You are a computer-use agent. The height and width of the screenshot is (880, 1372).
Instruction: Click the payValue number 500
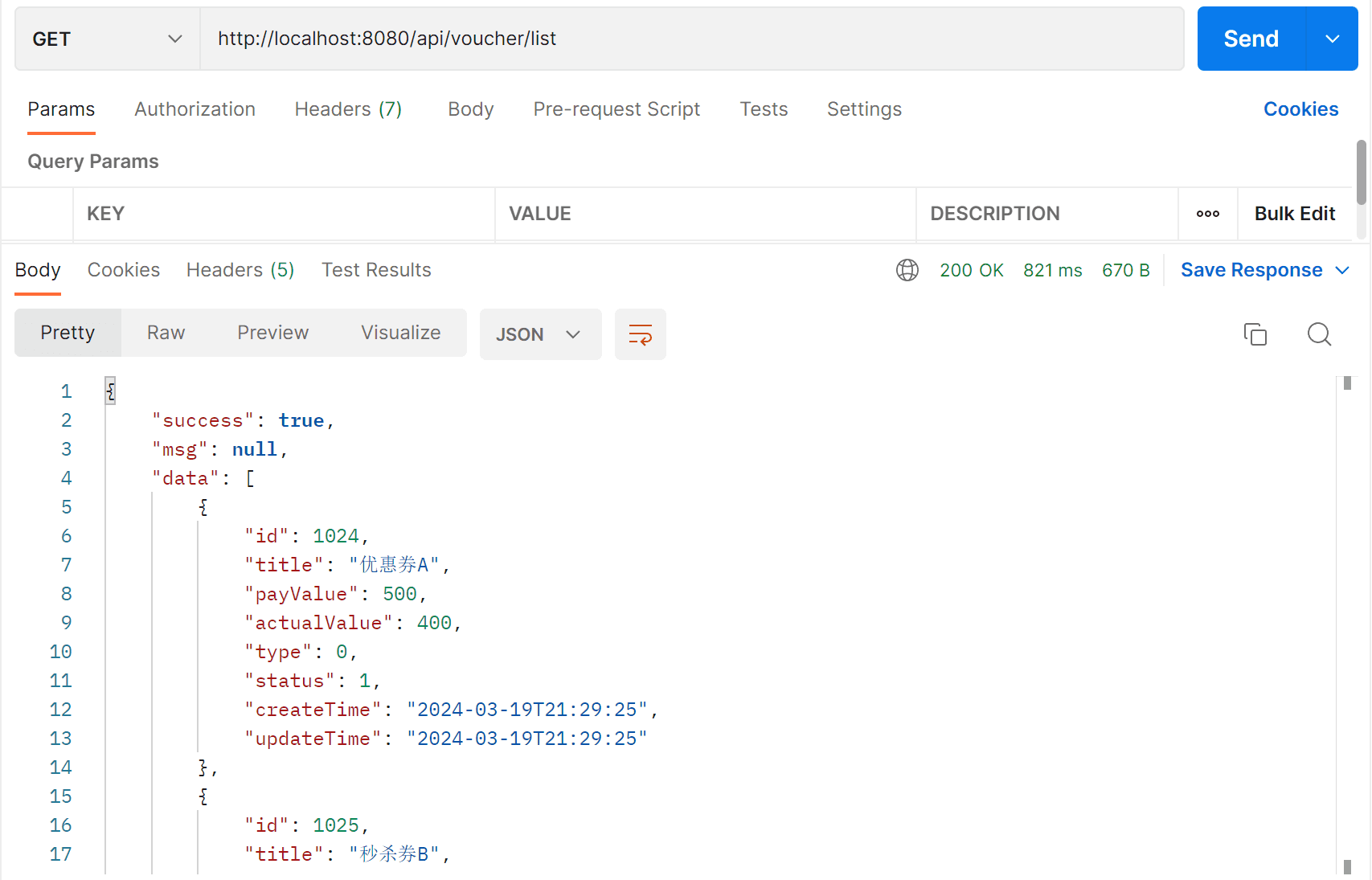coord(399,594)
